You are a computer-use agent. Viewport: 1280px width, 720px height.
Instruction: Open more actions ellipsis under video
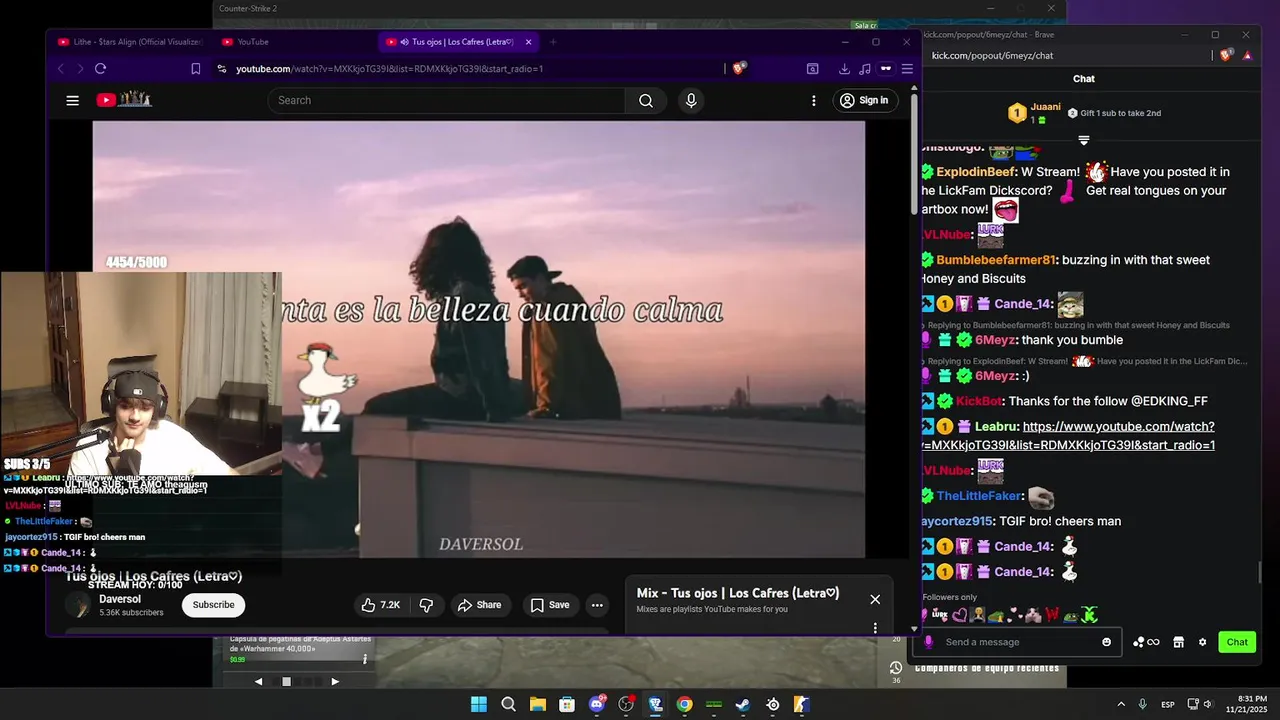pos(597,605)
